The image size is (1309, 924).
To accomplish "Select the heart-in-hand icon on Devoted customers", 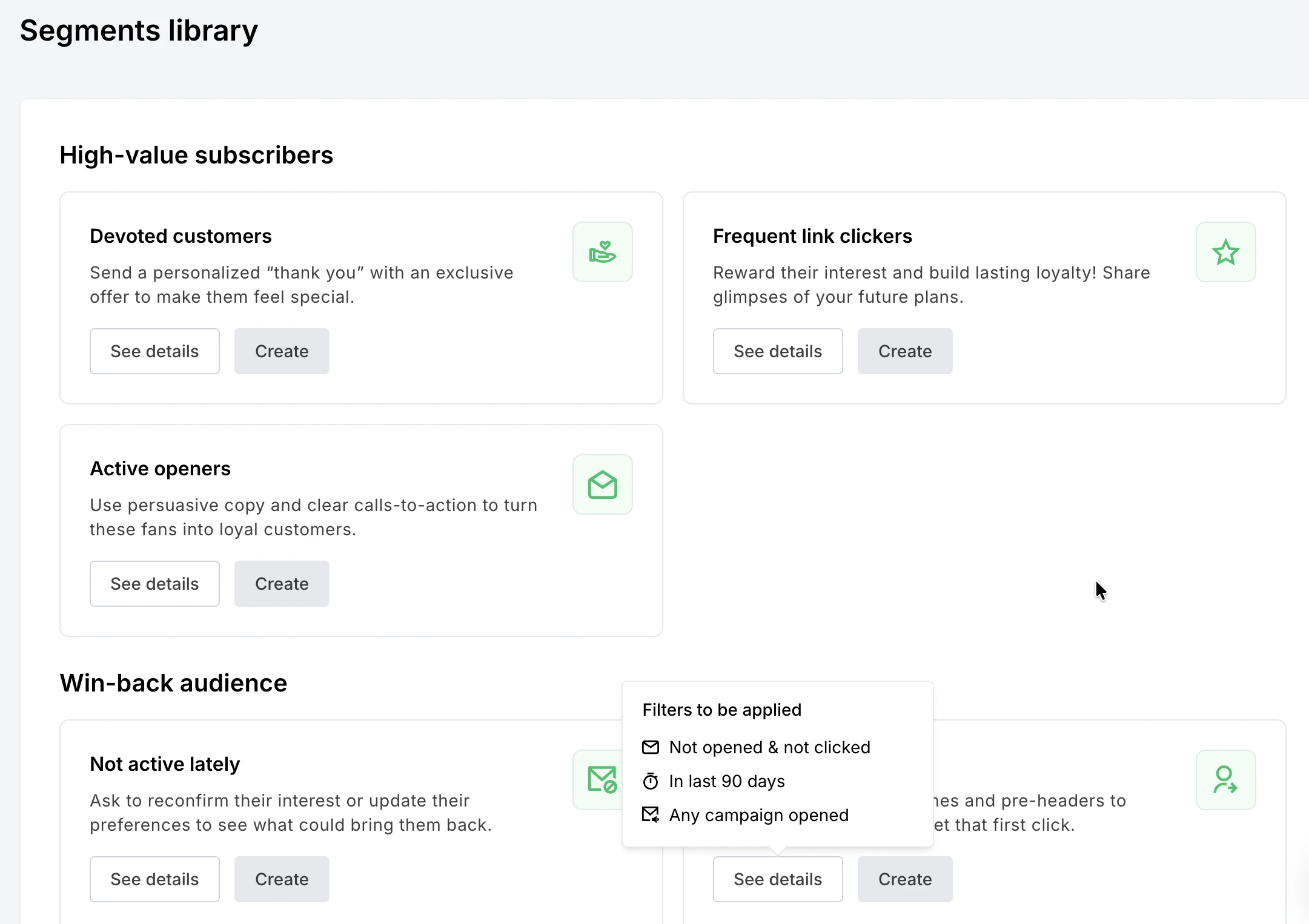I will tap(602, 252).
